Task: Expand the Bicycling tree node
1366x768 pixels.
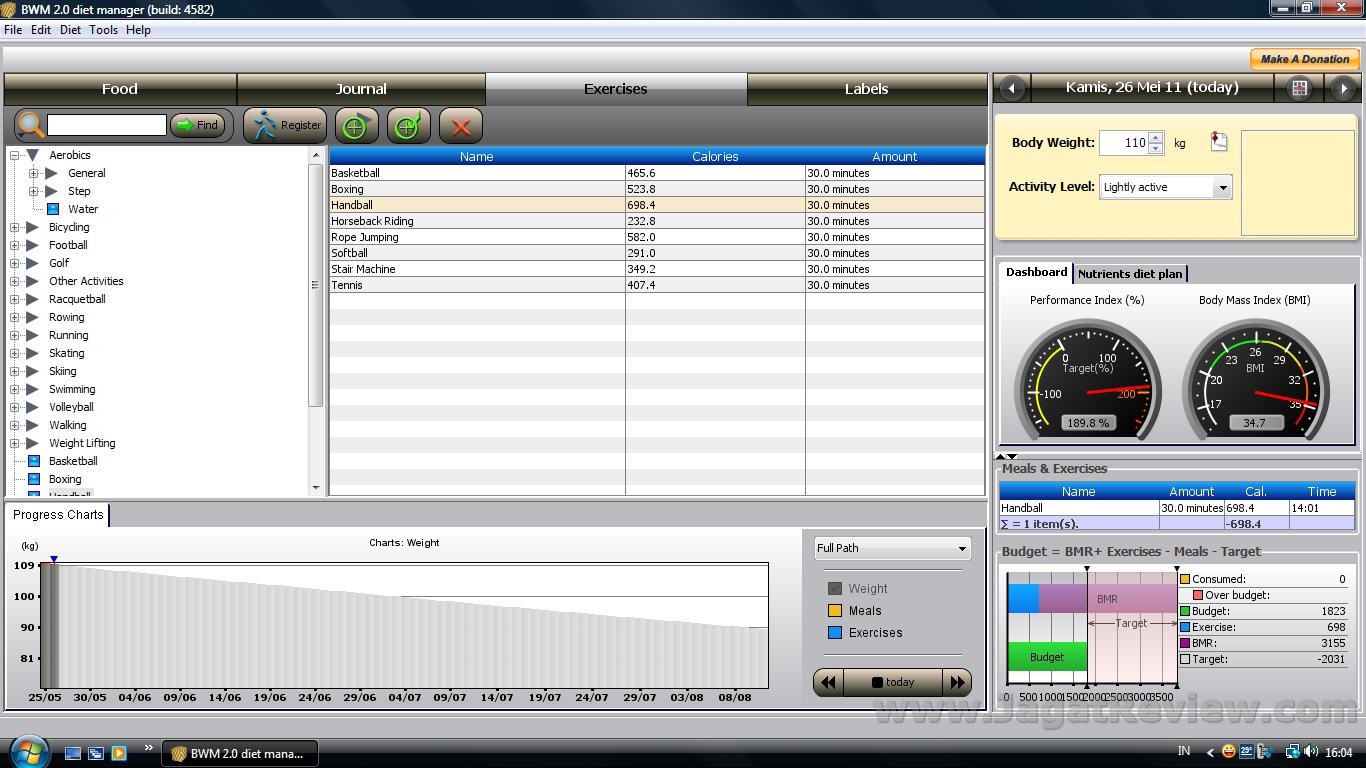Action: click(15, 227)
